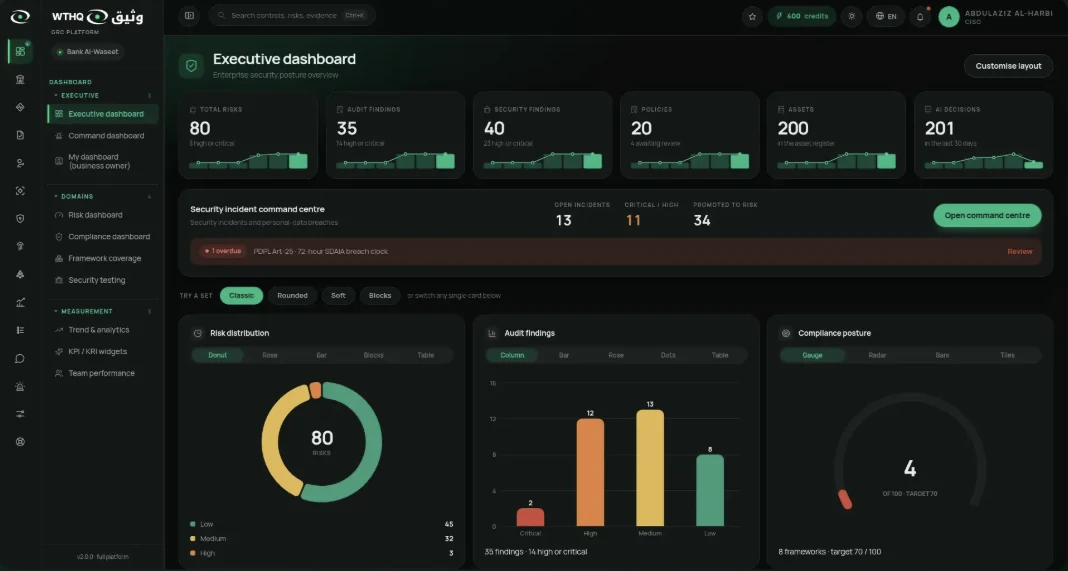Open Risk dashboard in sidebar
This screenshot has width=1068, height=571.
pos(103,215)
